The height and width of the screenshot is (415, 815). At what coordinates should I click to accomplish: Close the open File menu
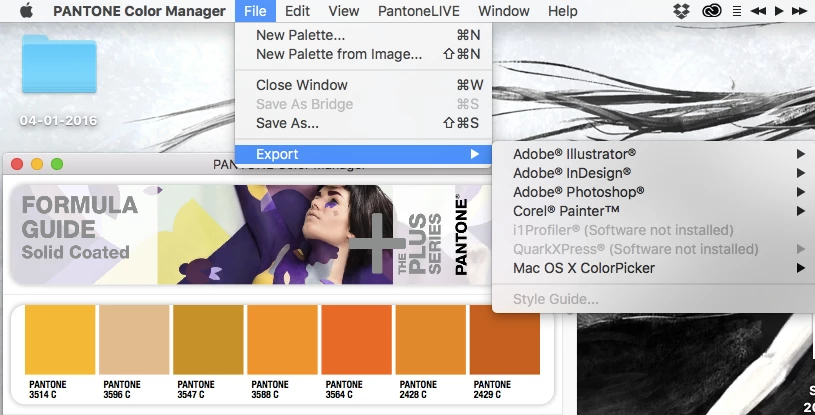pyautogui.click(x=255, y=11)
